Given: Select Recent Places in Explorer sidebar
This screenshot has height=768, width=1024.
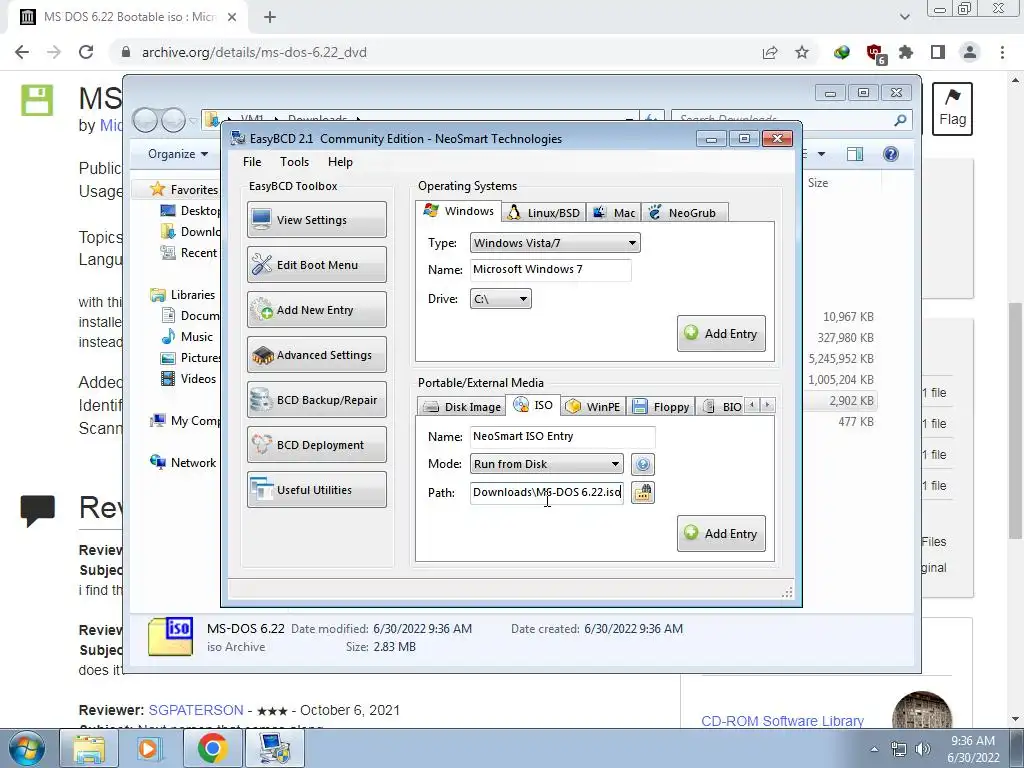Looking at the screenshot, I should pyautogui.click(x=189, y=253).
